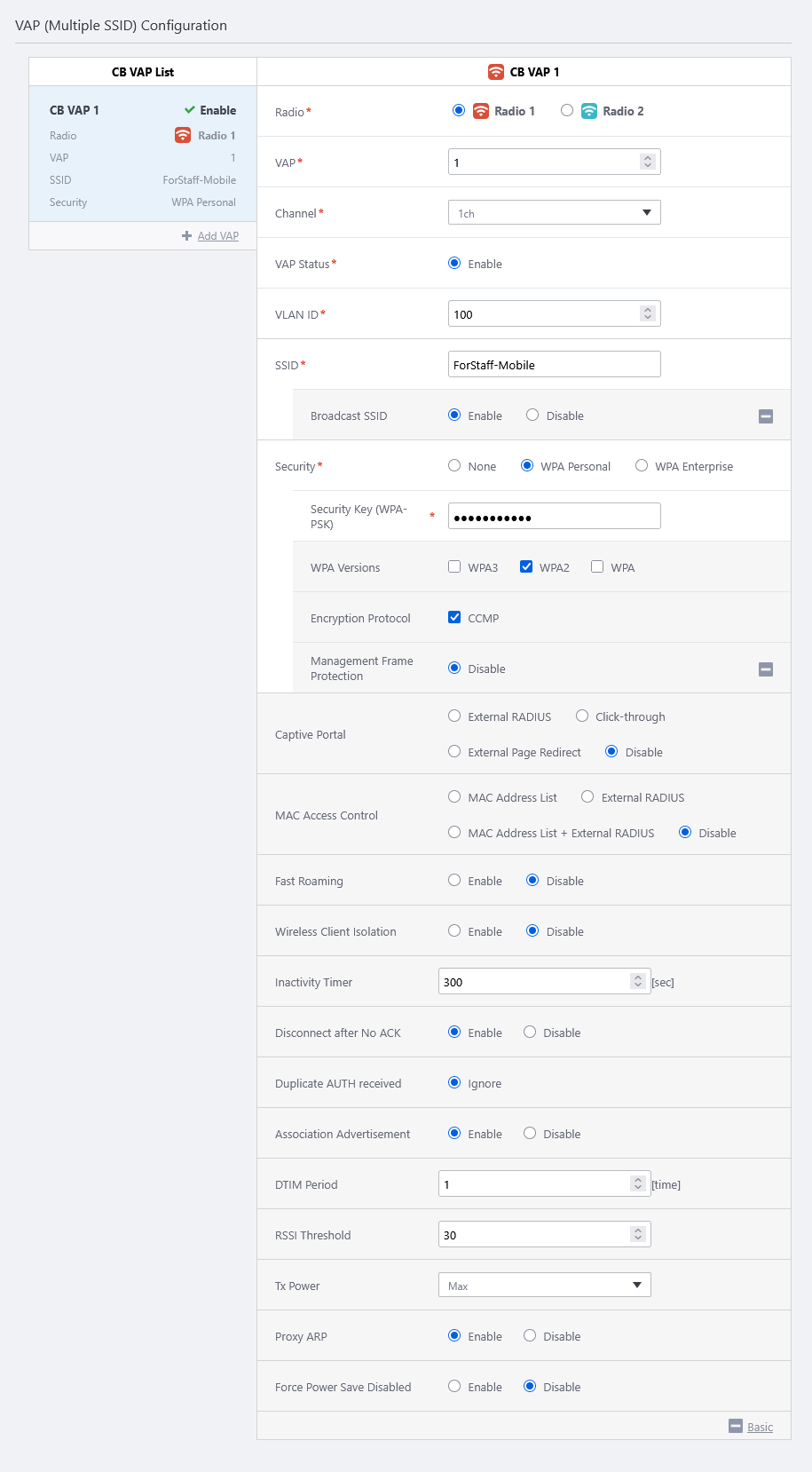Collapse the Broadcast SSID section minus icon

point(766,416)
